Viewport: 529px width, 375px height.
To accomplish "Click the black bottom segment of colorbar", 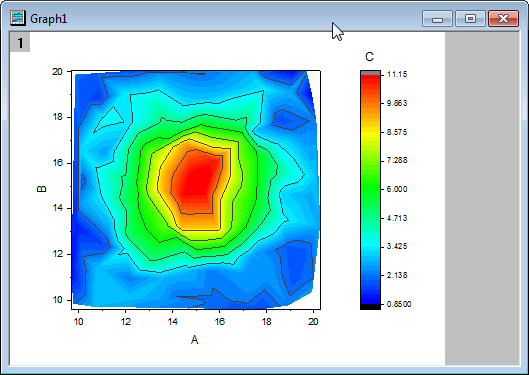I will click(370, 307).
